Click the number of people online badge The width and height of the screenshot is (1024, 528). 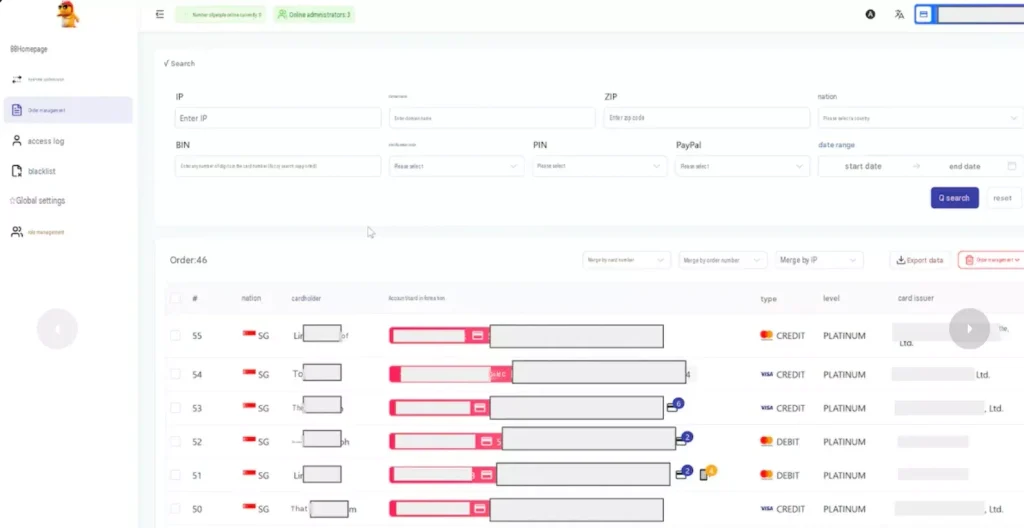(221, 14)
